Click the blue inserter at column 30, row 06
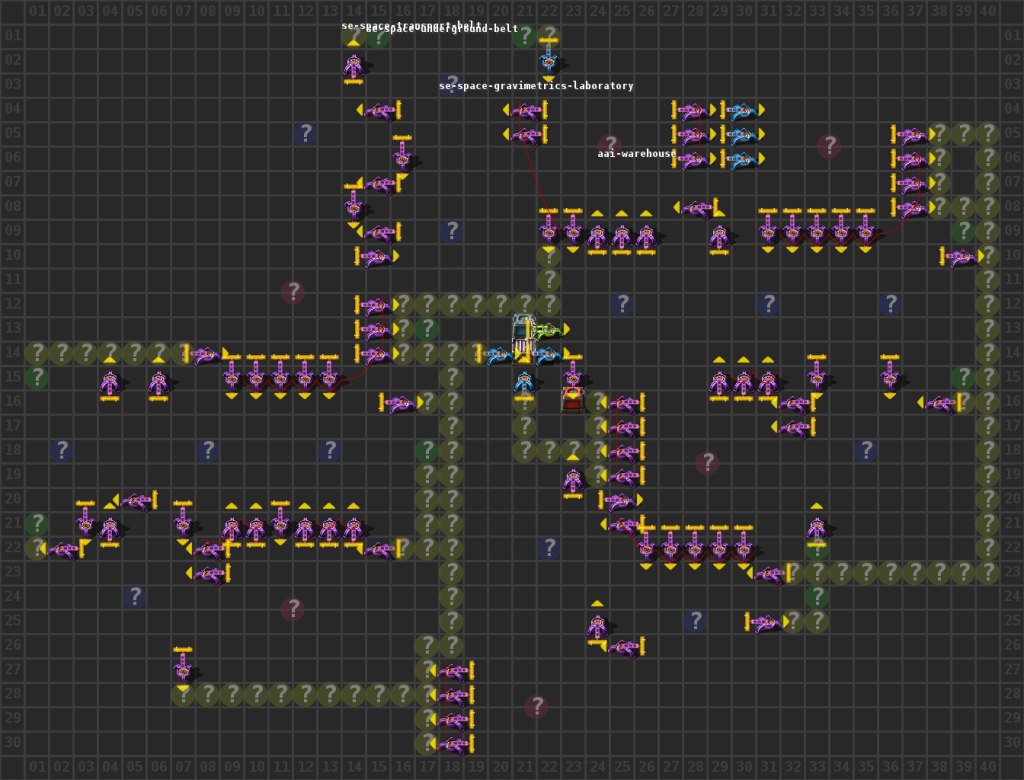The width and height of the screenshot is (1024, 780). pyautogui.click(x=743, y=158)
